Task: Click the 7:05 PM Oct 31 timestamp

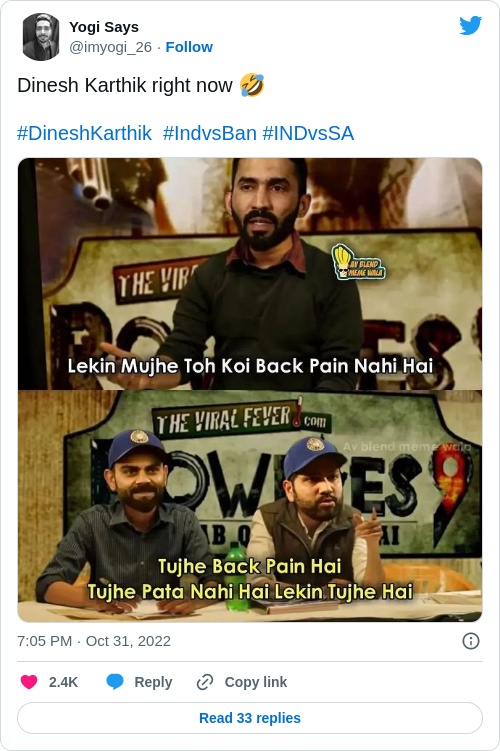Action: click(94, 641)
